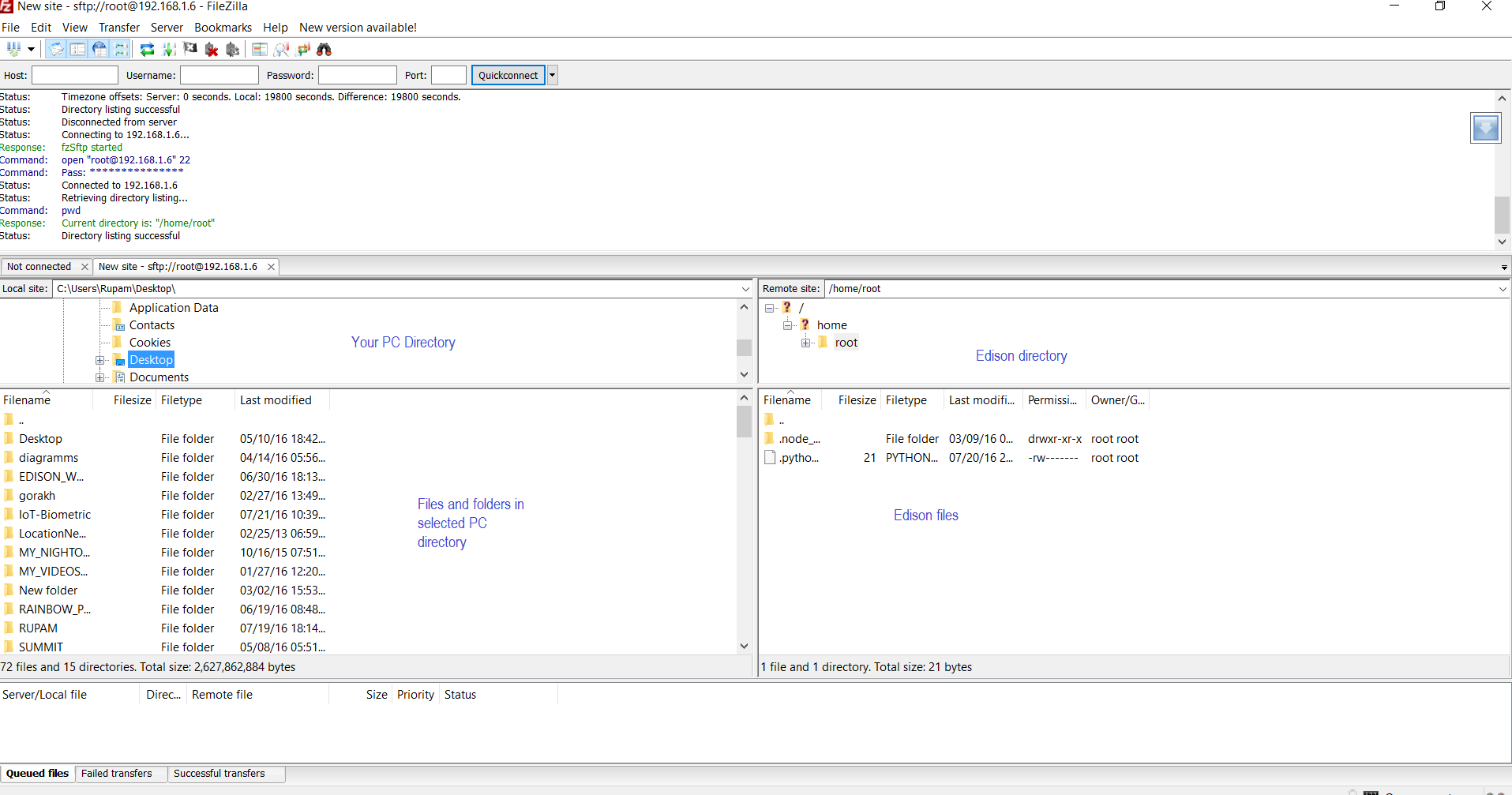The width and height of the screenshot is (1512, 795).
Task: Open the Help menu
Action: click(276, 27)
